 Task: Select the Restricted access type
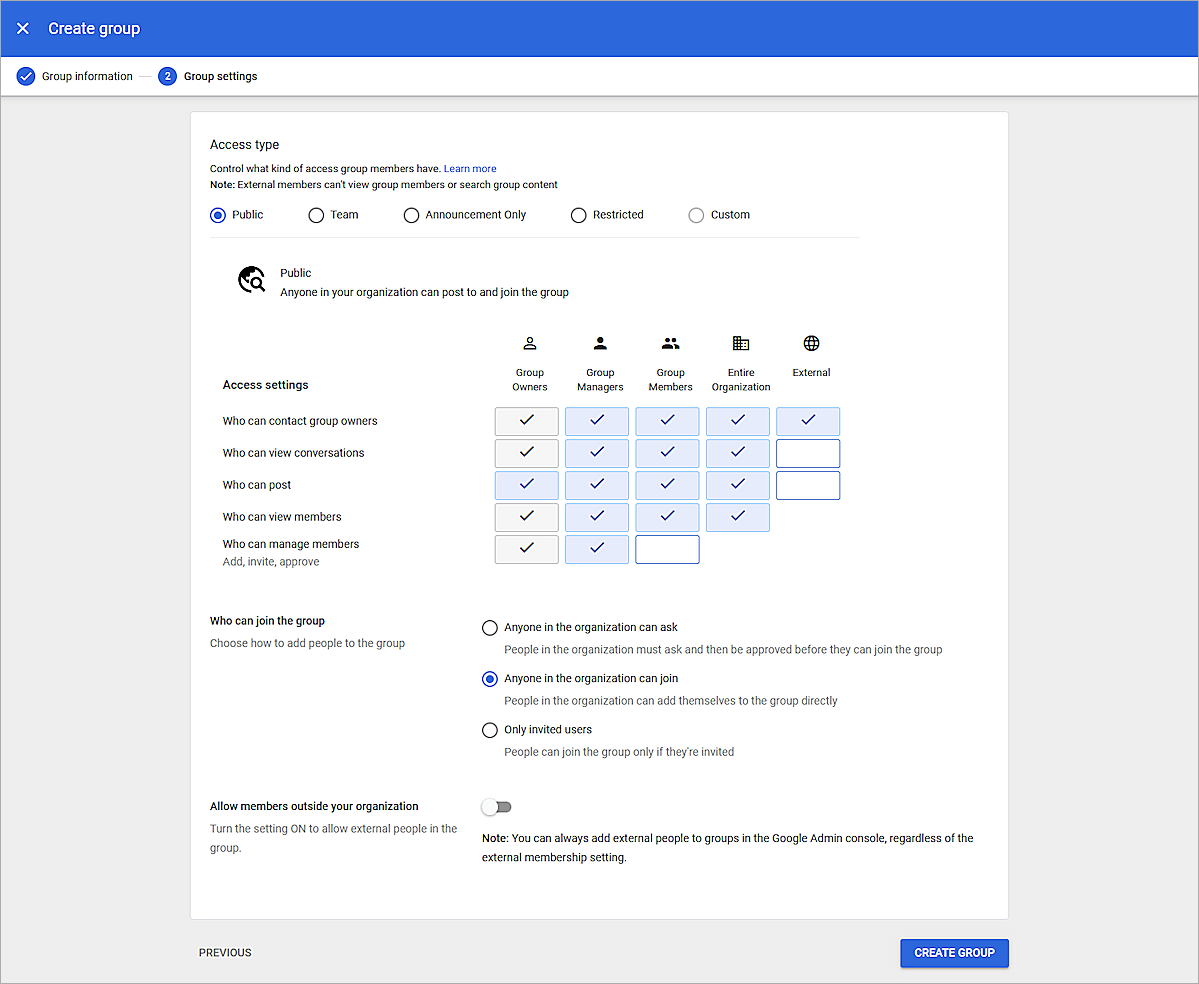[578, 215]
